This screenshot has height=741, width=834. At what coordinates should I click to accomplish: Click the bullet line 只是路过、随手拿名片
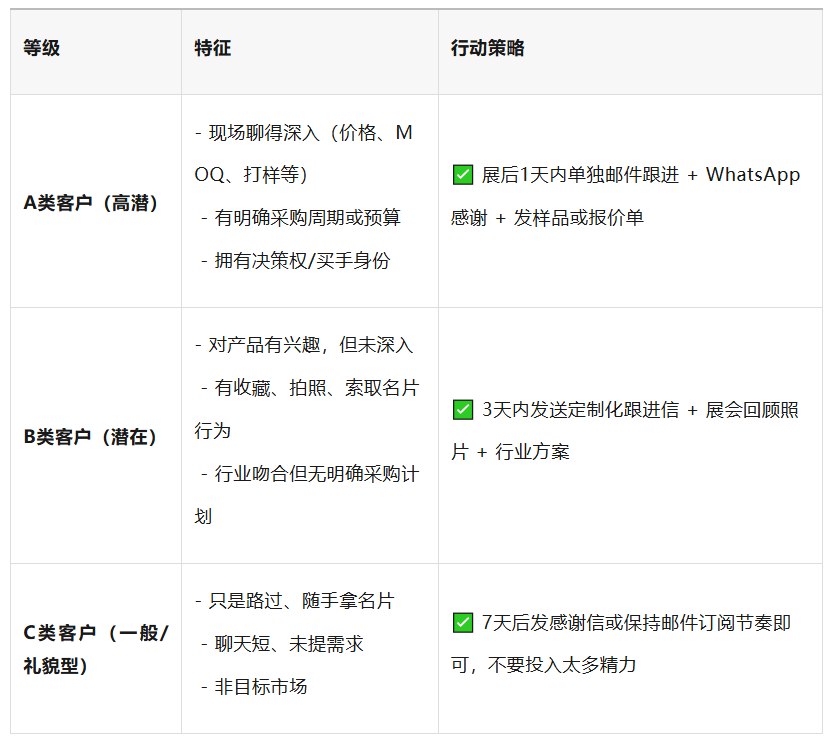click(x=293, y=601)
